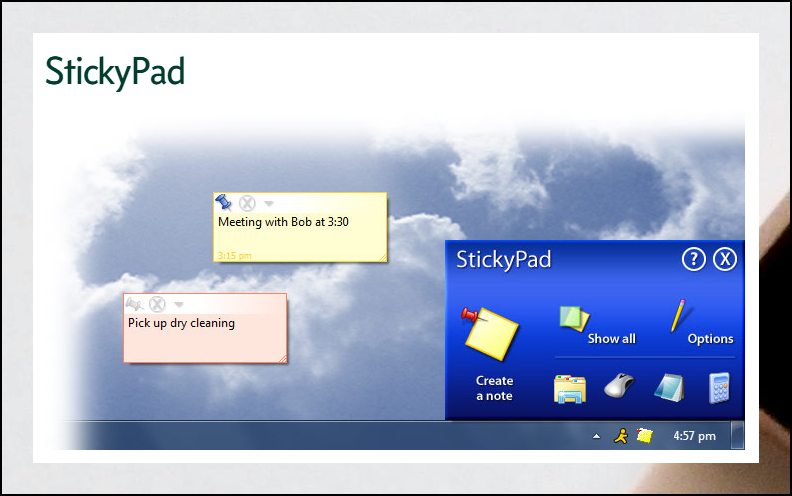Click the Show all stacked notes icon
Image resolution: width=792 pixels, height=496 pixels.
(x=574, y=318)
